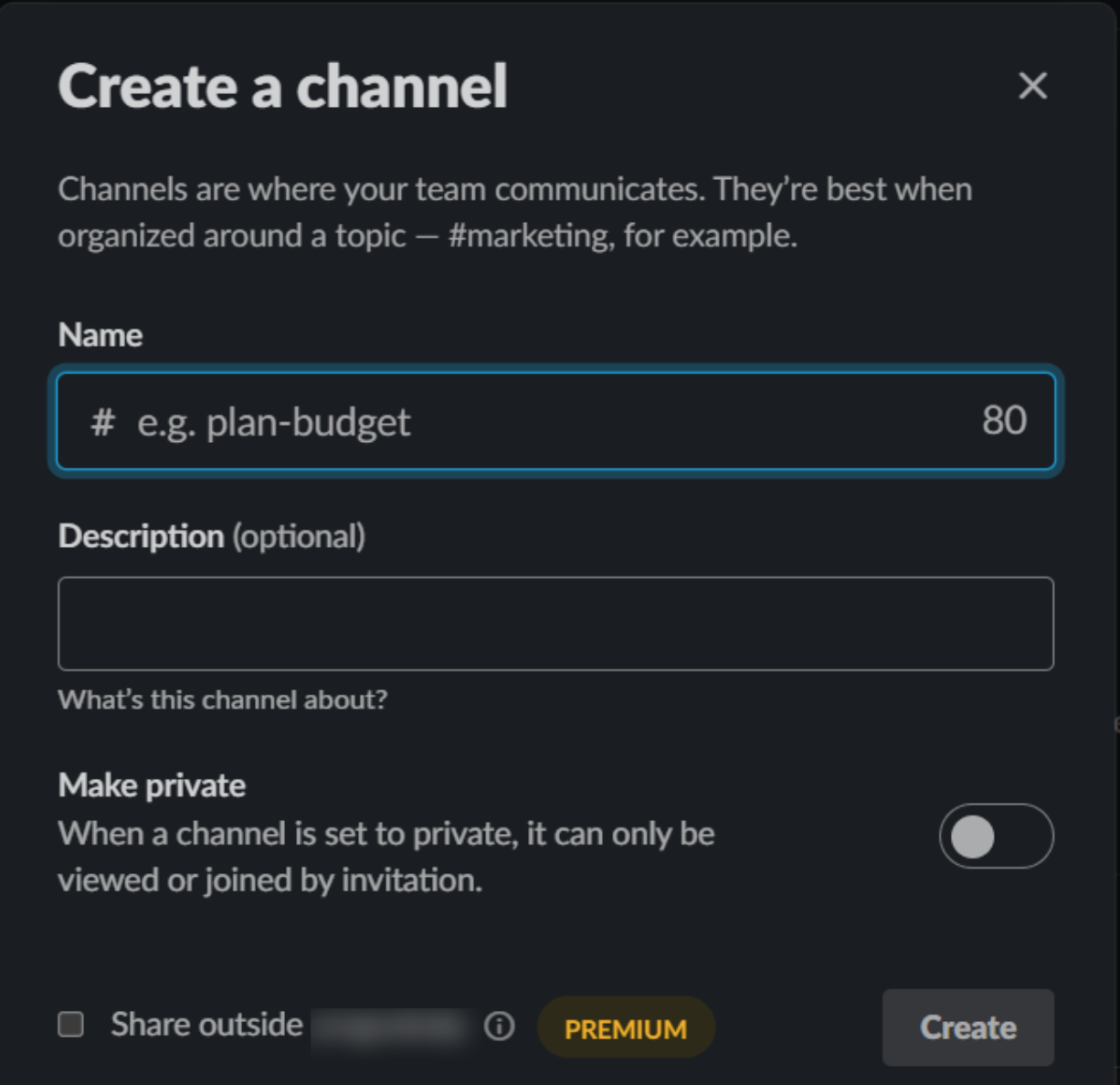Open the info icon beside Share outside

[499, 1027]
